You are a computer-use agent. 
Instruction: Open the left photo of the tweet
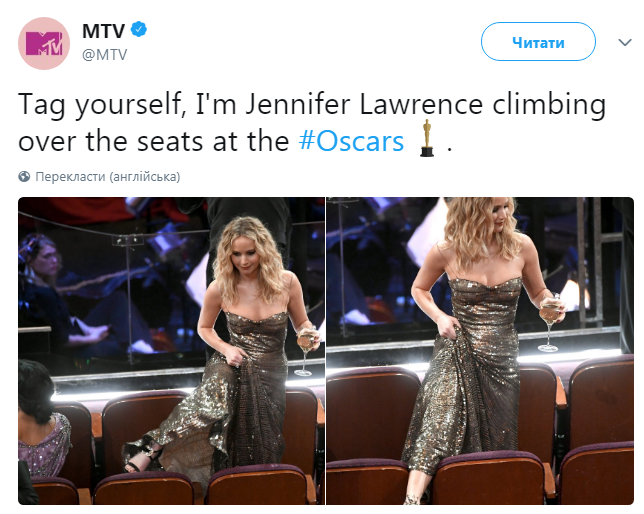[171, 351]
